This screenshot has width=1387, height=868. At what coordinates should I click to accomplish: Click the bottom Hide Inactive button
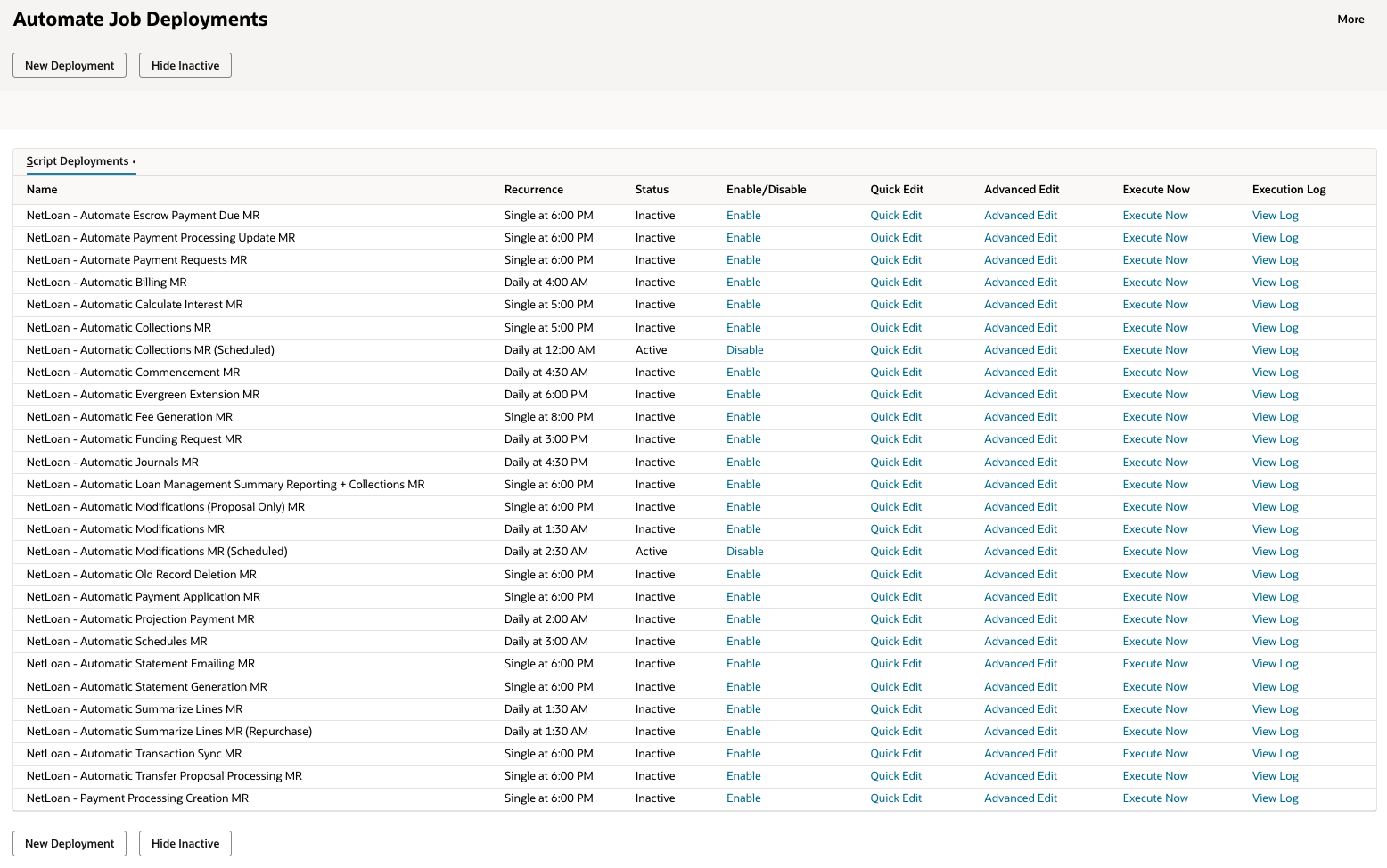click(x=185, y=843)
